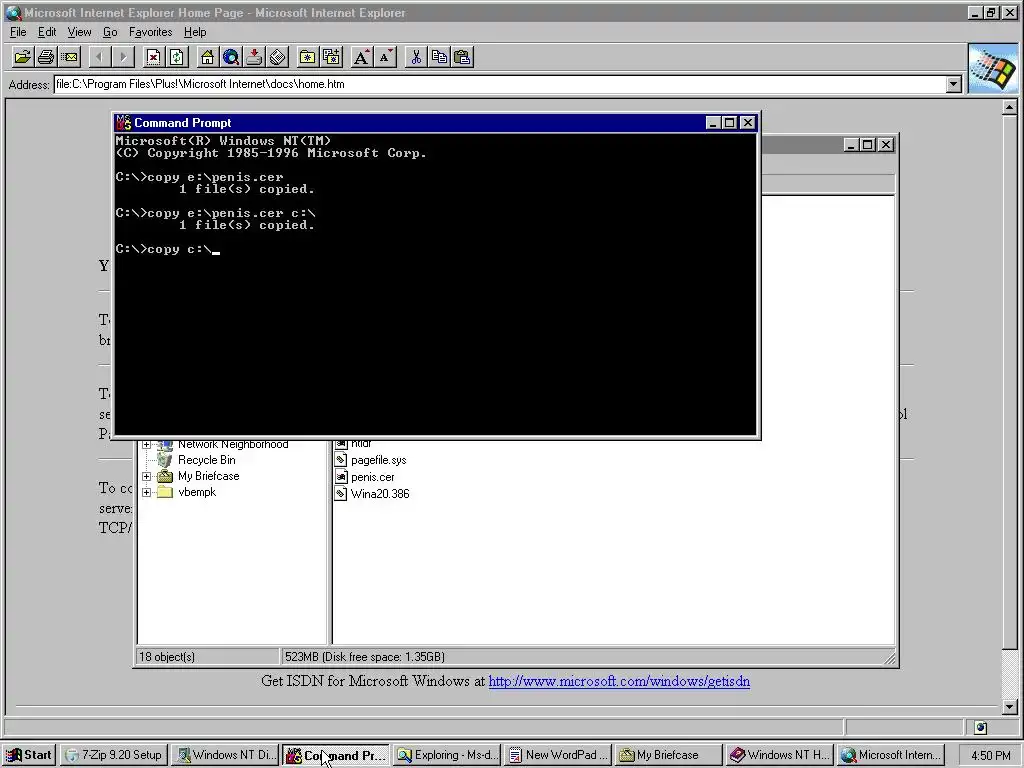Stop page loading with the Stop icon
This screenshot has height=768, width=1024.
tap(153, 57)
